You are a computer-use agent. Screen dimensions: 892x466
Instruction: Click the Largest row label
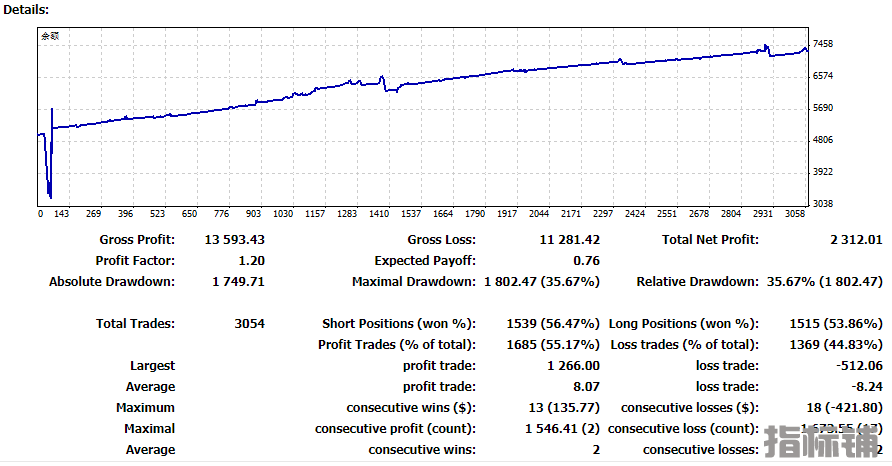pyautogui.click(x=152, y=366)
